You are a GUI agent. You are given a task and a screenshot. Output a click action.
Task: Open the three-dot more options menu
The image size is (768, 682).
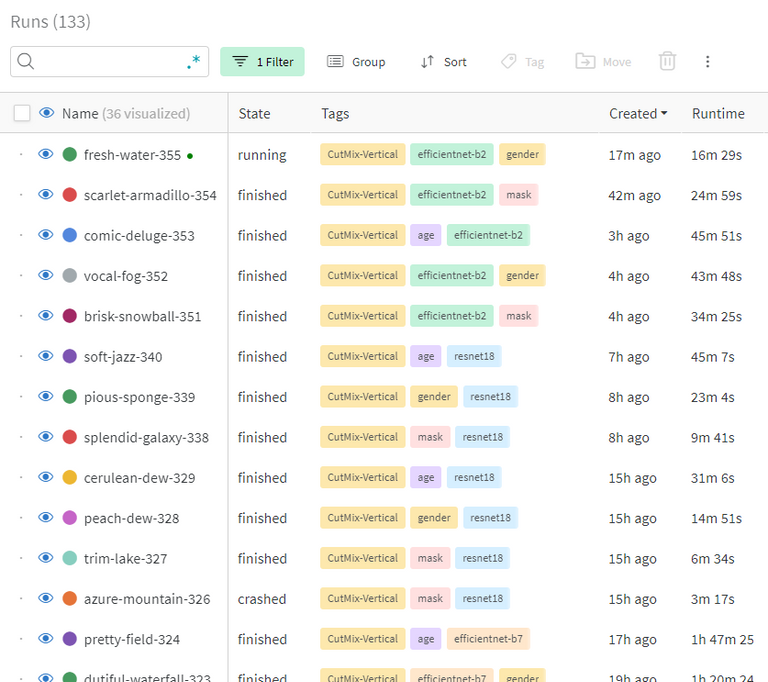click(707, 61)
